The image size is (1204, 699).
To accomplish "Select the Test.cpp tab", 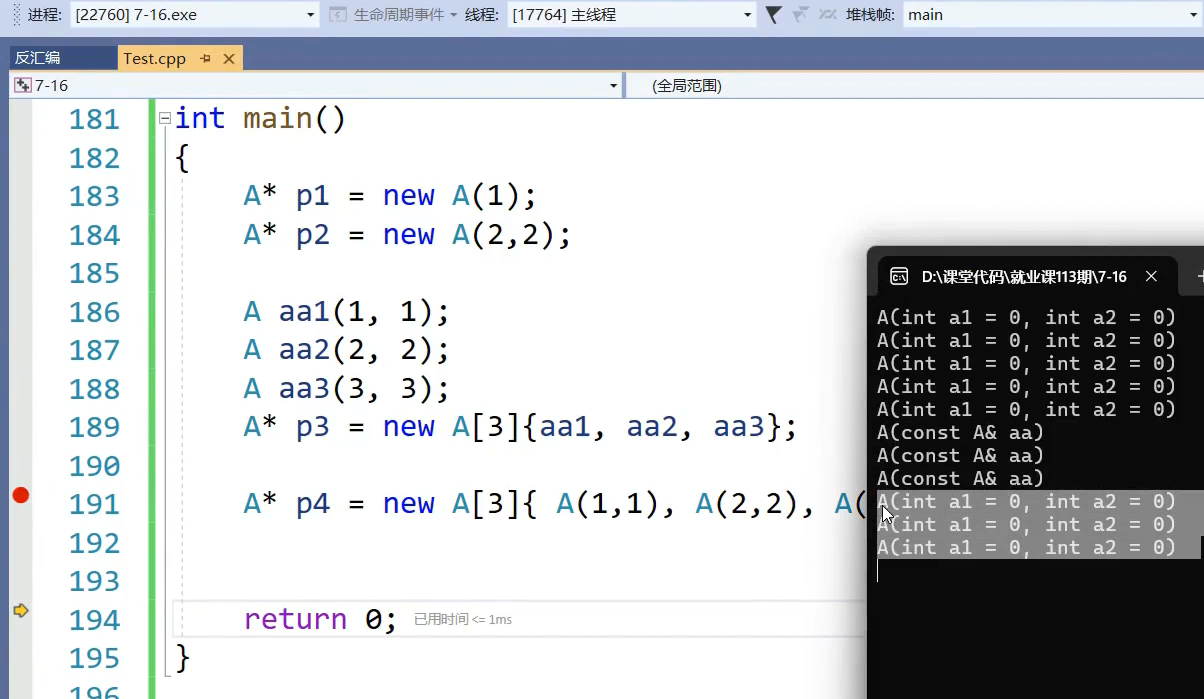I will (x=154, y=58).
